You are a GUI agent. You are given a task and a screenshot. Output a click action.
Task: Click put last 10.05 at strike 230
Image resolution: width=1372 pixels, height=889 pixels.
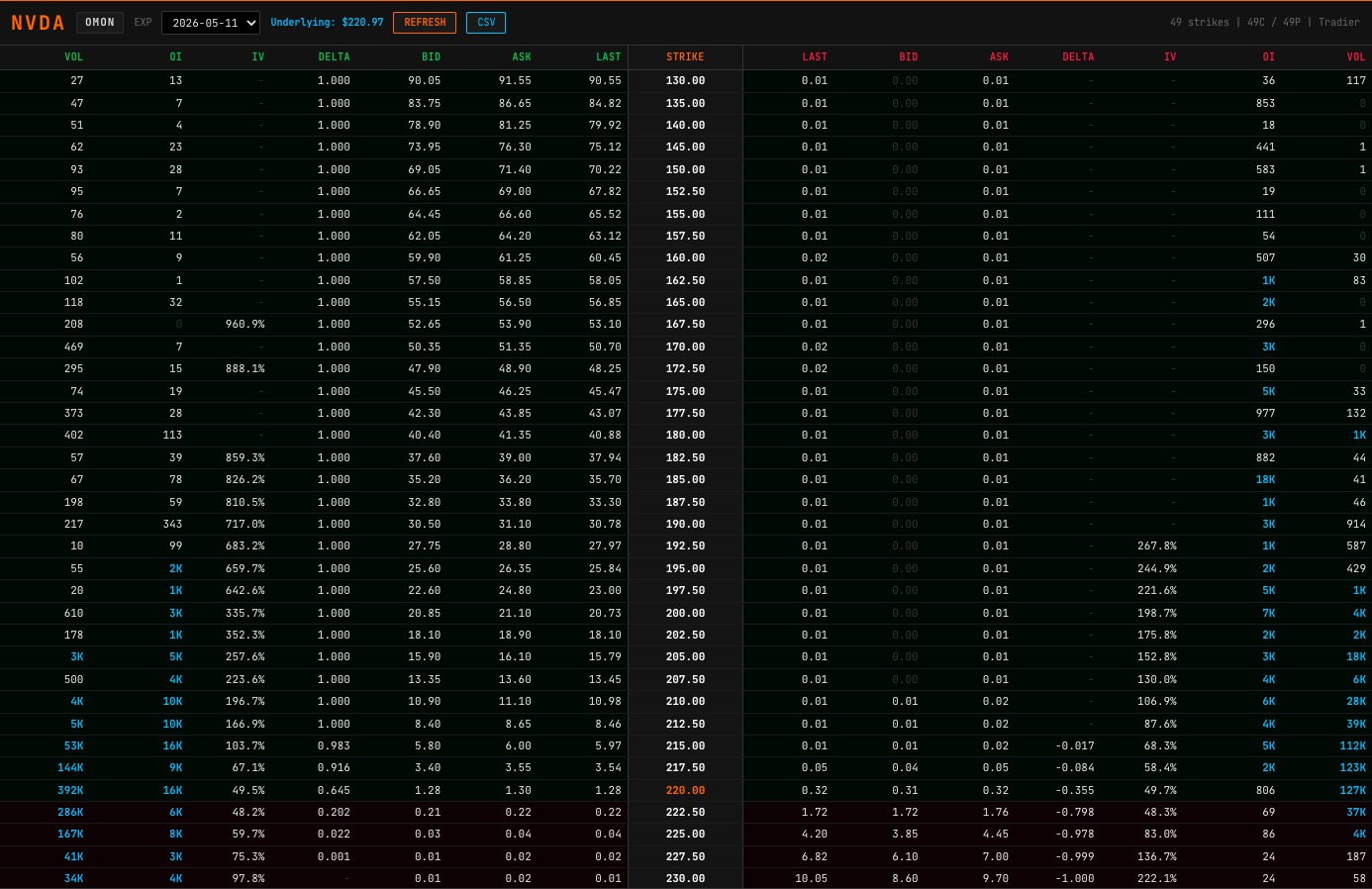(811, 878)
